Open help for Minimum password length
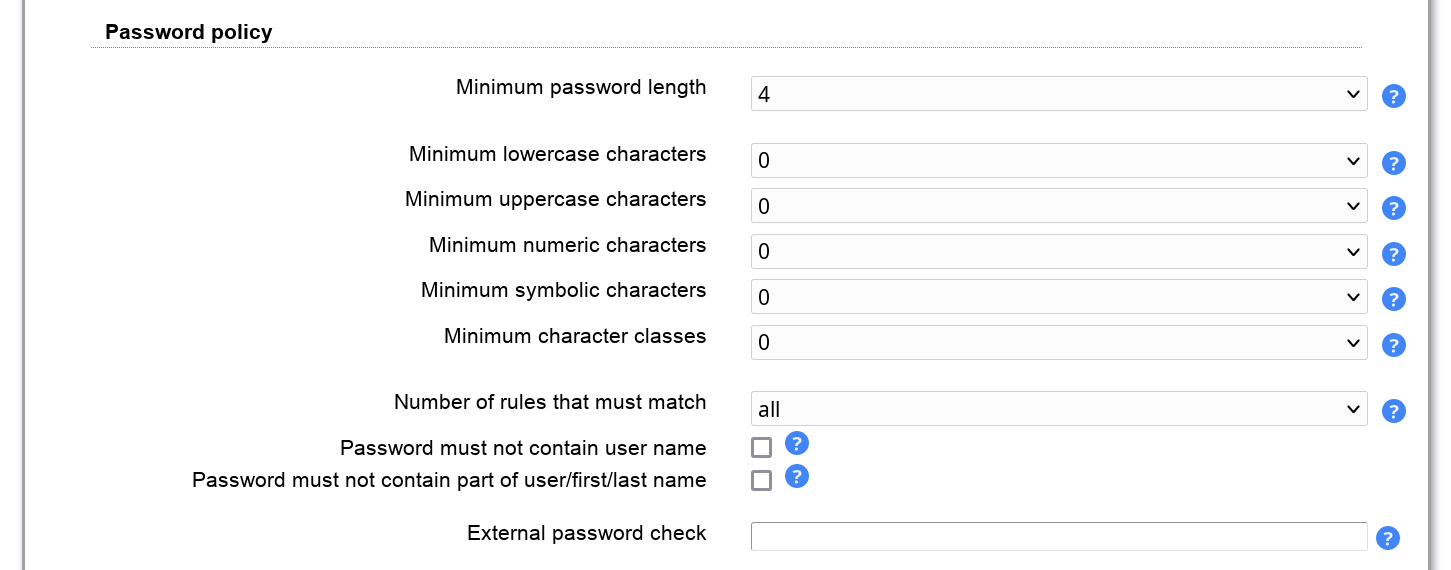 (x=1393, y=96)
